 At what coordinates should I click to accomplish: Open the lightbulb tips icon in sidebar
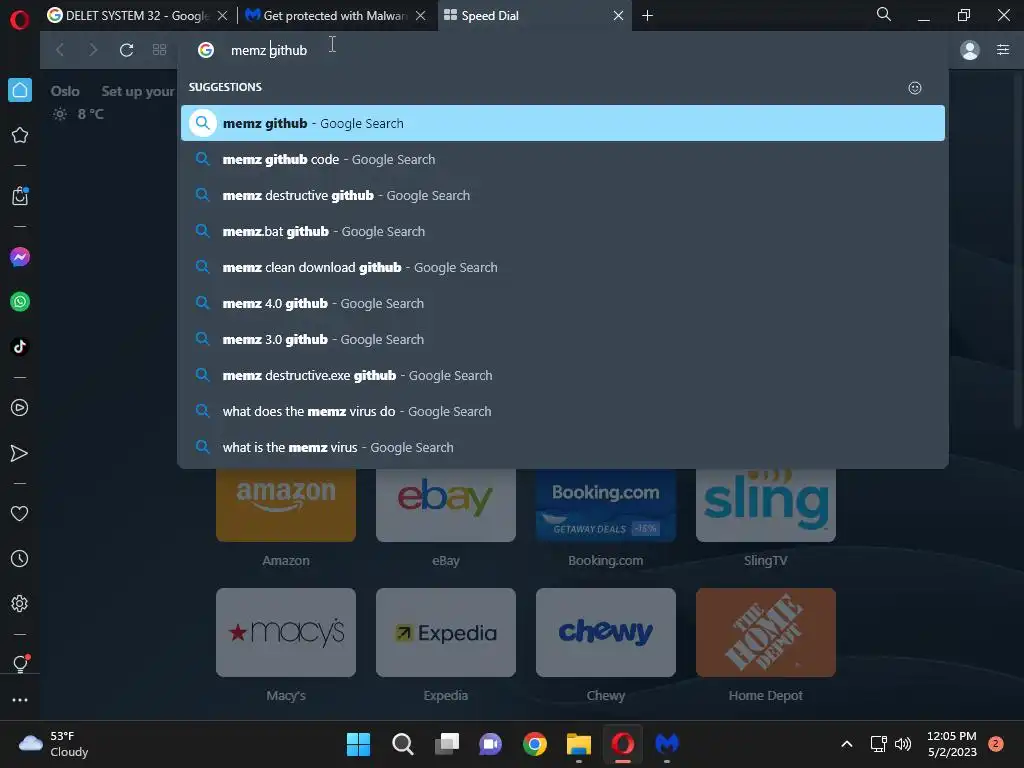[x=20, y=664]
